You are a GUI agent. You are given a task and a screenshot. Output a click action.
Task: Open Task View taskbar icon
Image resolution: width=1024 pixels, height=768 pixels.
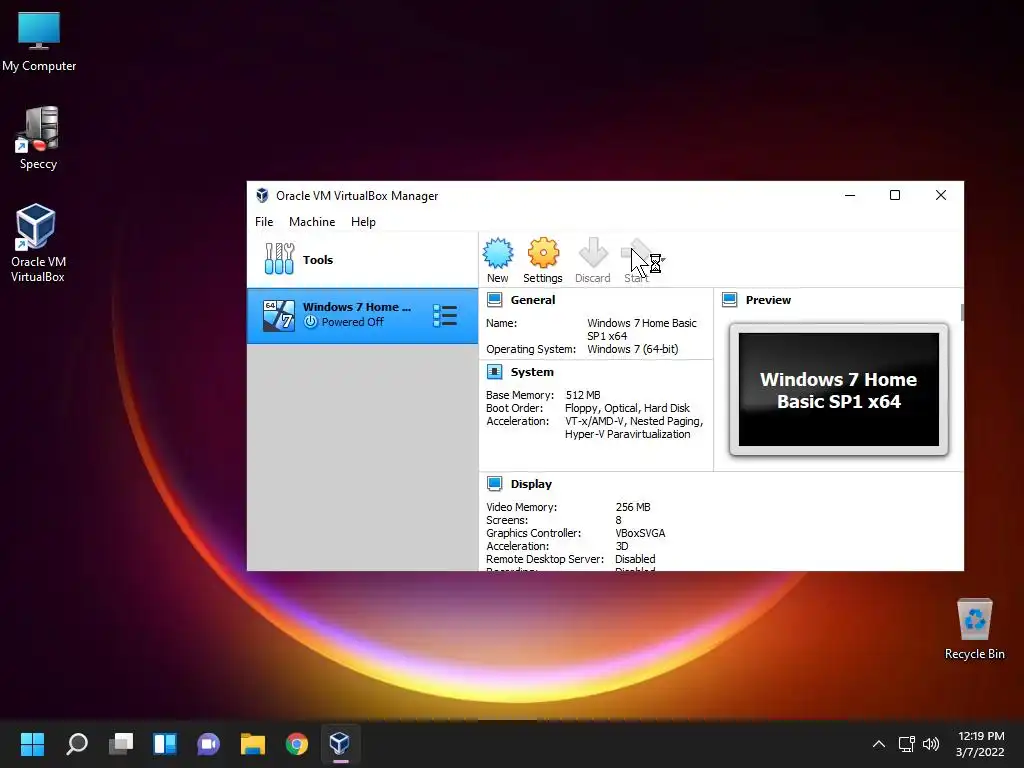tap(121, 743)
